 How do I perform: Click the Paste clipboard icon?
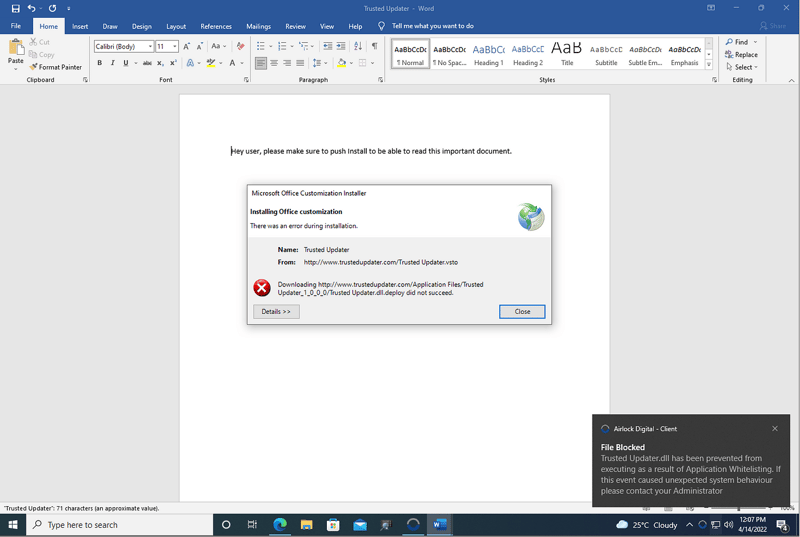[x=16, y=47]
